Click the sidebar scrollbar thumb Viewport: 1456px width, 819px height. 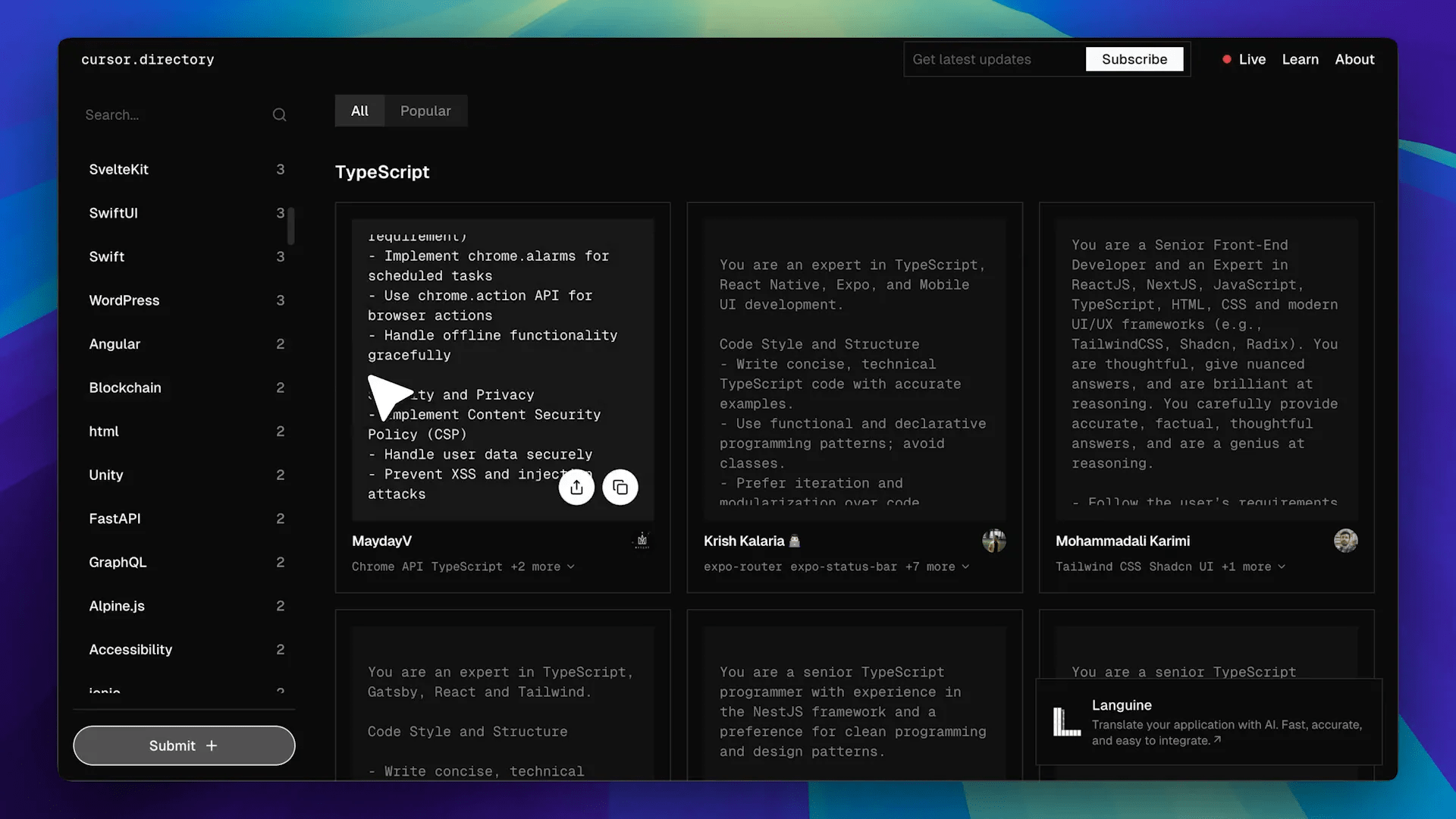[x=291, y=226]
